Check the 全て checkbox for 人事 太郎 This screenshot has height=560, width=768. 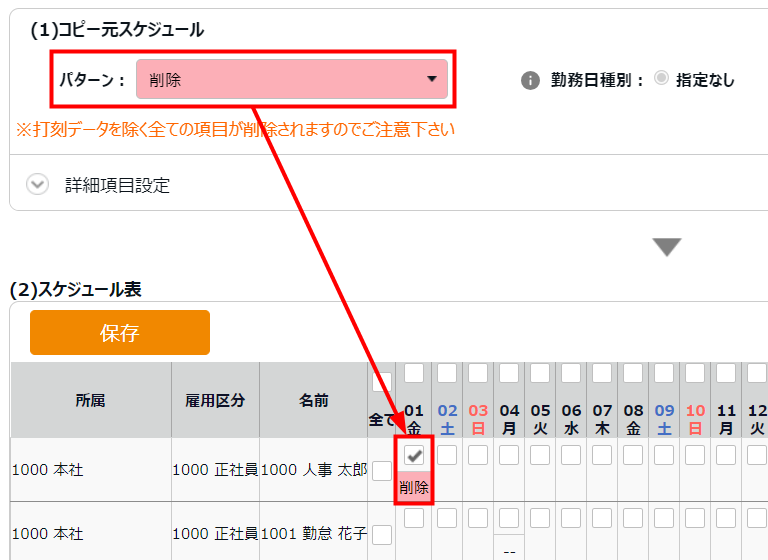(382, 470)
